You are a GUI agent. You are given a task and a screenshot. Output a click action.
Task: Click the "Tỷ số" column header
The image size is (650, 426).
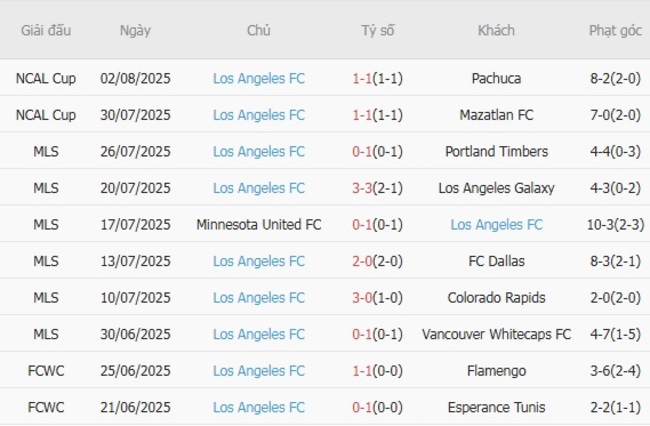[x=378, y=30]
